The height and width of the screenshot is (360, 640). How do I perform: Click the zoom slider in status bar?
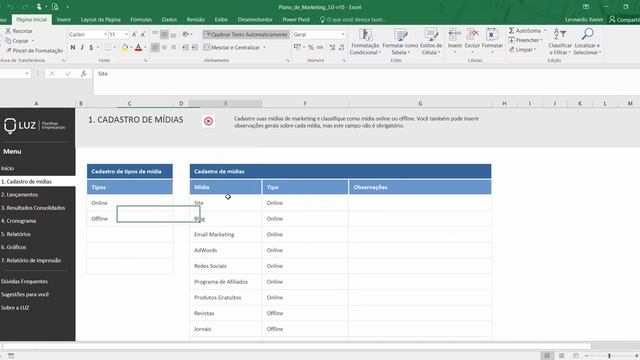(x=609, y=356)
